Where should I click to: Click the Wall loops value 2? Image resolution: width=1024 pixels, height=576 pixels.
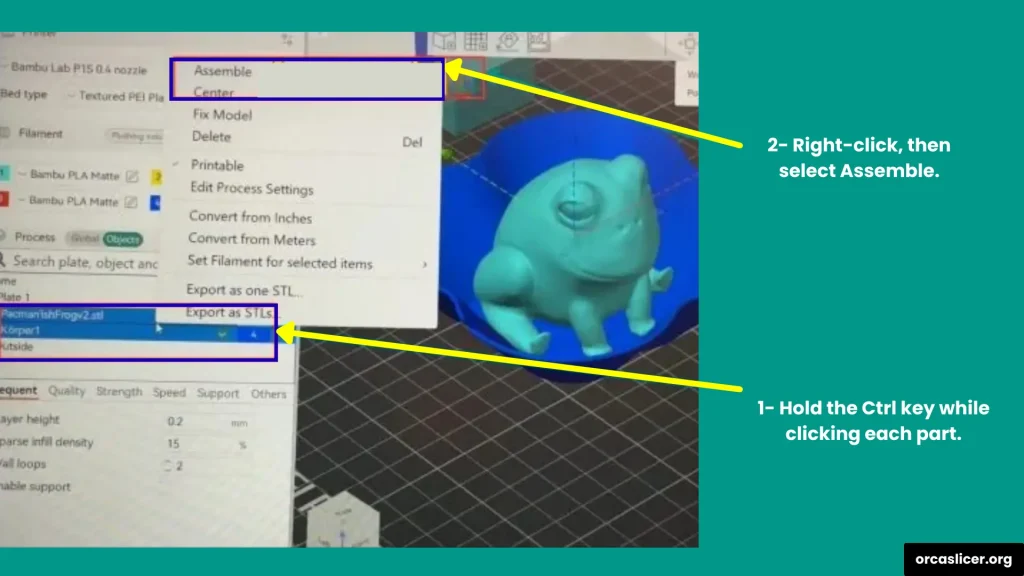click(179, 466)
